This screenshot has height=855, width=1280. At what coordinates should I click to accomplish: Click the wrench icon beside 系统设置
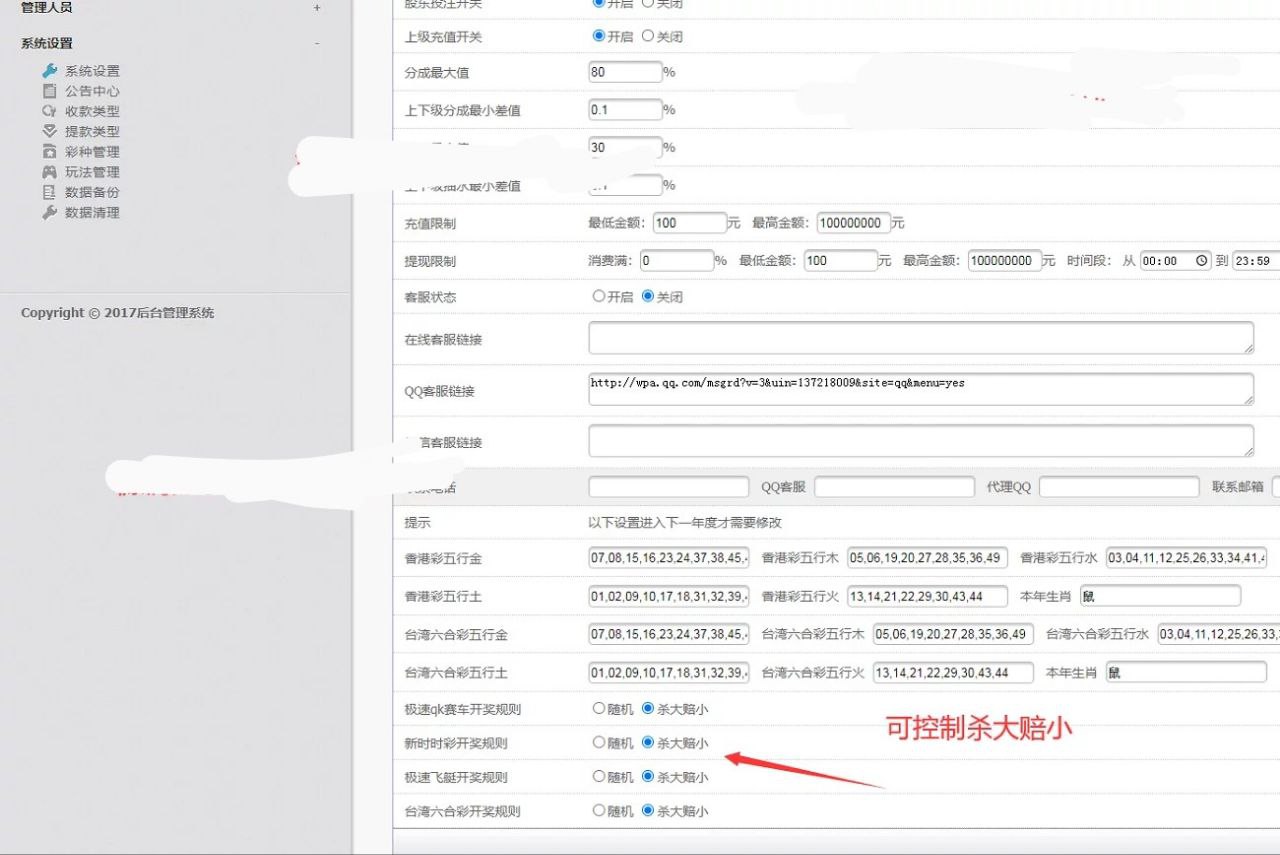pyautogui.click(x=49, y=71)
